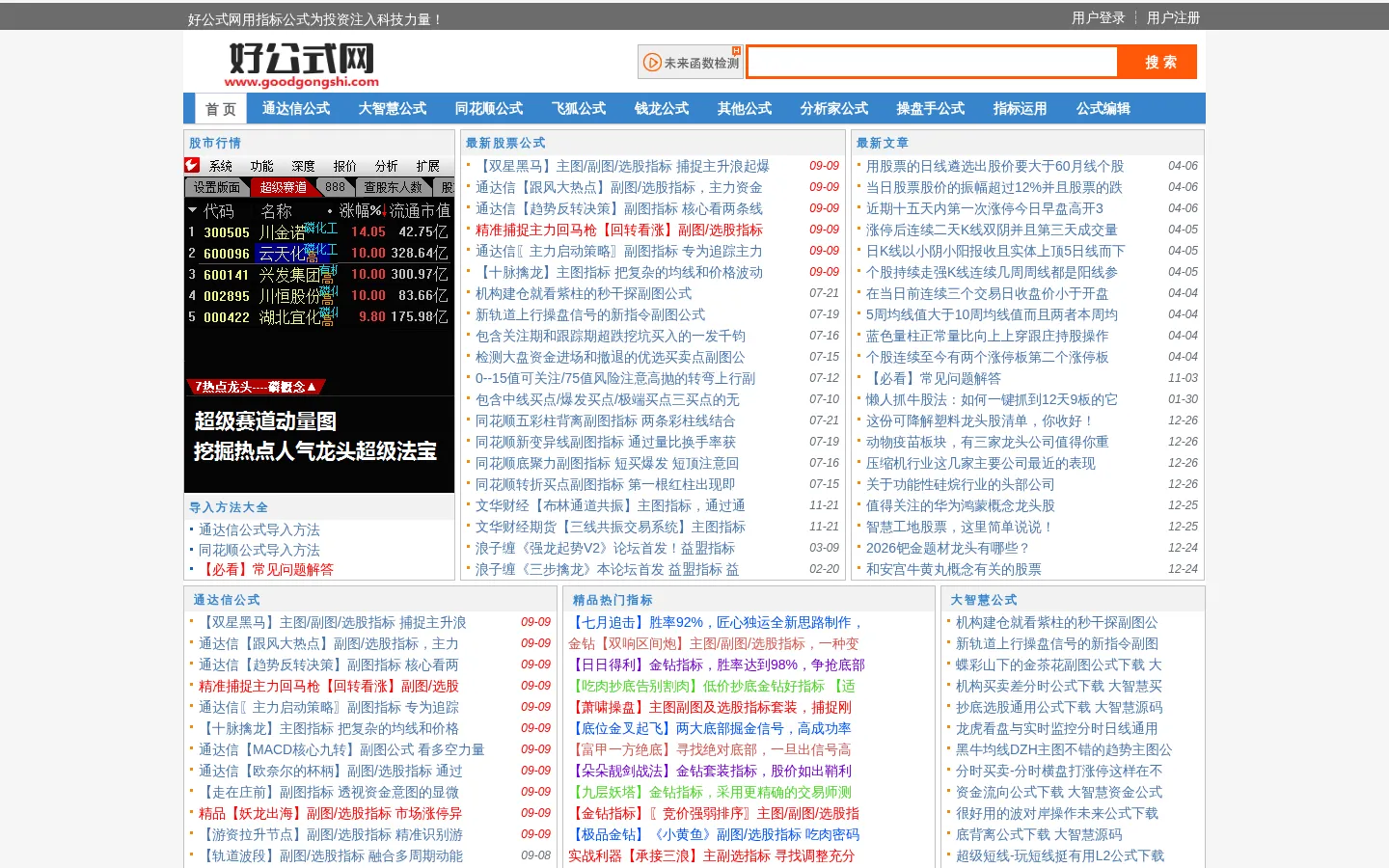The image size is (1389, 868).
Task: Click the 精品热门指标 section heading
Action: [x=613, y=600]
